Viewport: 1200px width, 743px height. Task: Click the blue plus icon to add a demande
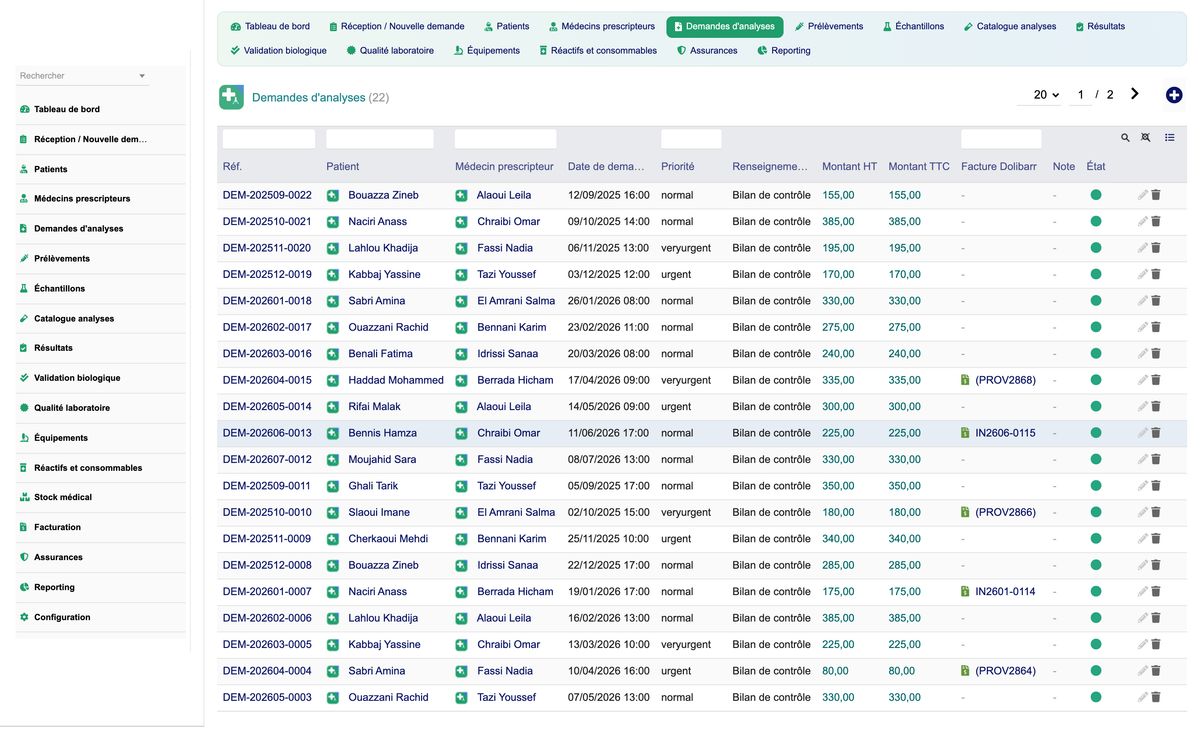(x=1174, y=95)
